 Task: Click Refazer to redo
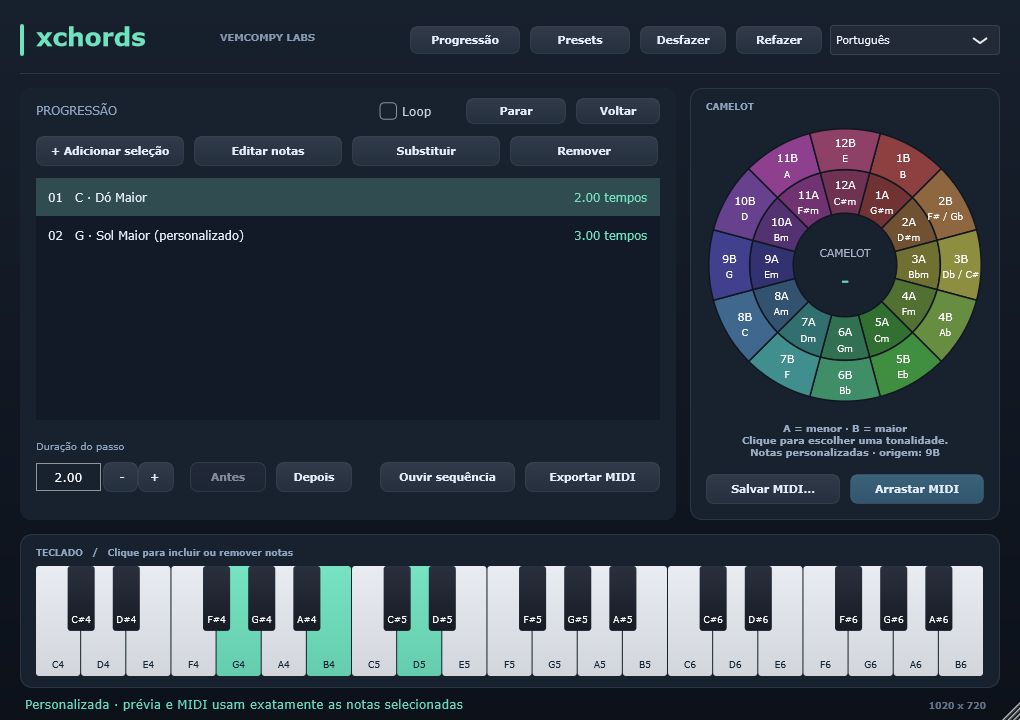tap(779, 40)
